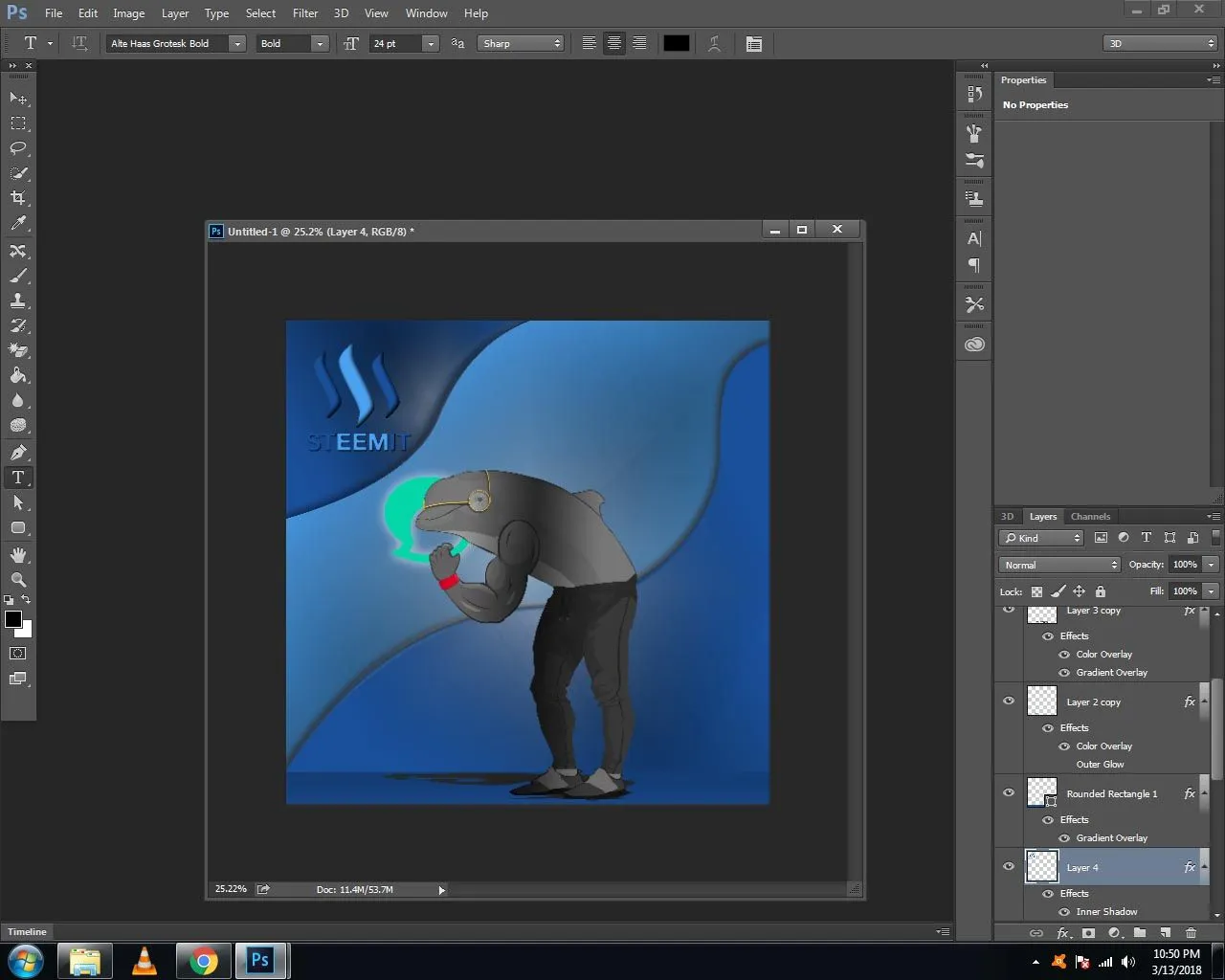Viewport: 1225px width, 980px height.
Task: Select the Lasso tool
Action: tap(18, 148)
